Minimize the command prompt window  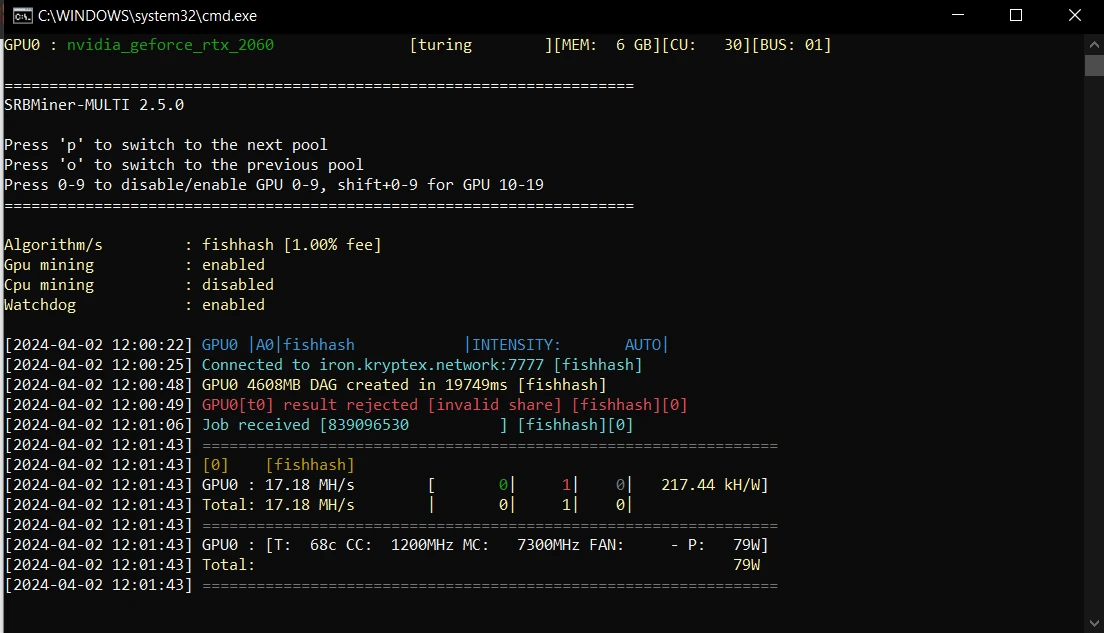pyautogui.click(x=960, y=15)
